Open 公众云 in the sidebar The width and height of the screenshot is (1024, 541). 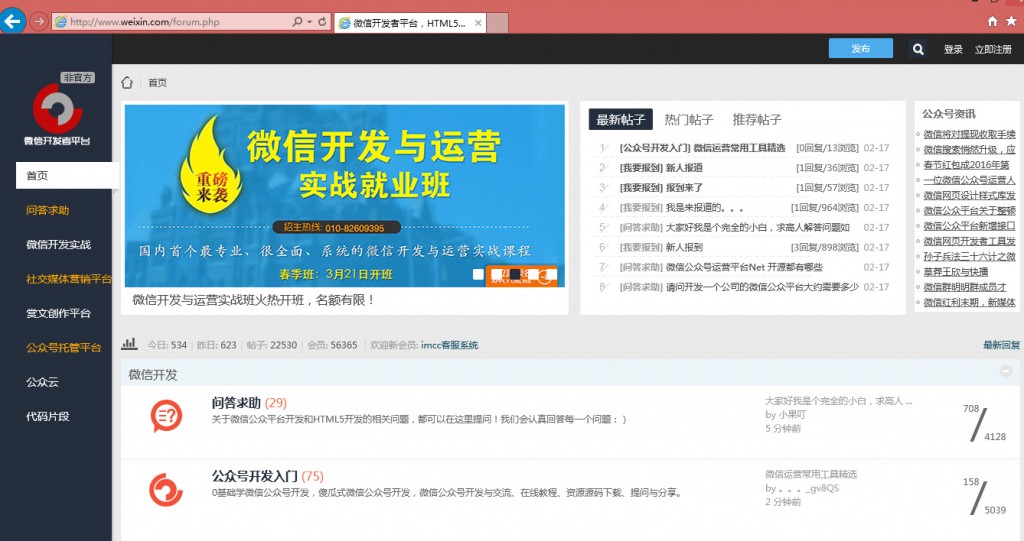click(42, 382)
